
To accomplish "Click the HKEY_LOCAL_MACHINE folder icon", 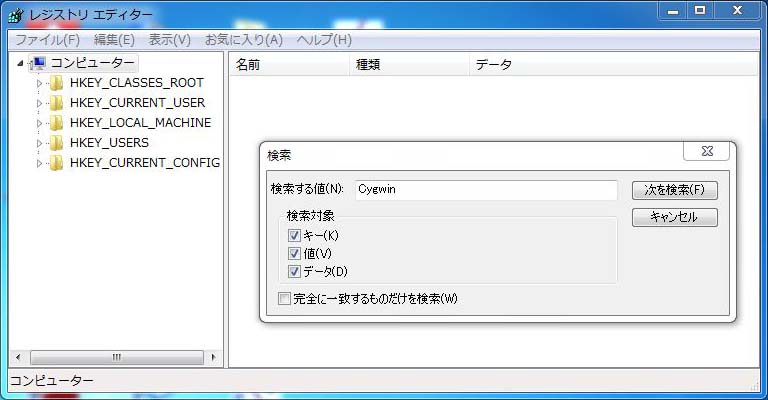I will (57, 123).
